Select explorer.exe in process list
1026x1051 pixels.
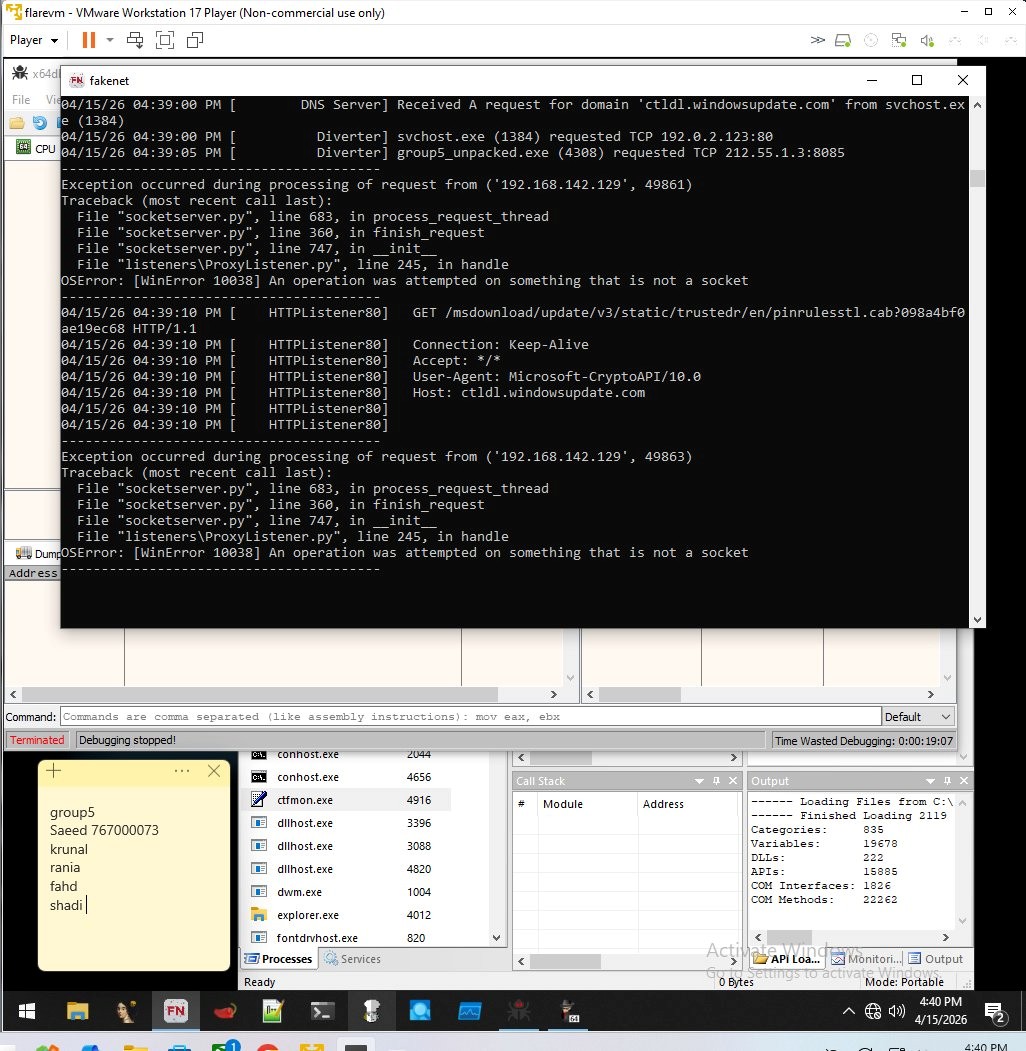point(348,915)
